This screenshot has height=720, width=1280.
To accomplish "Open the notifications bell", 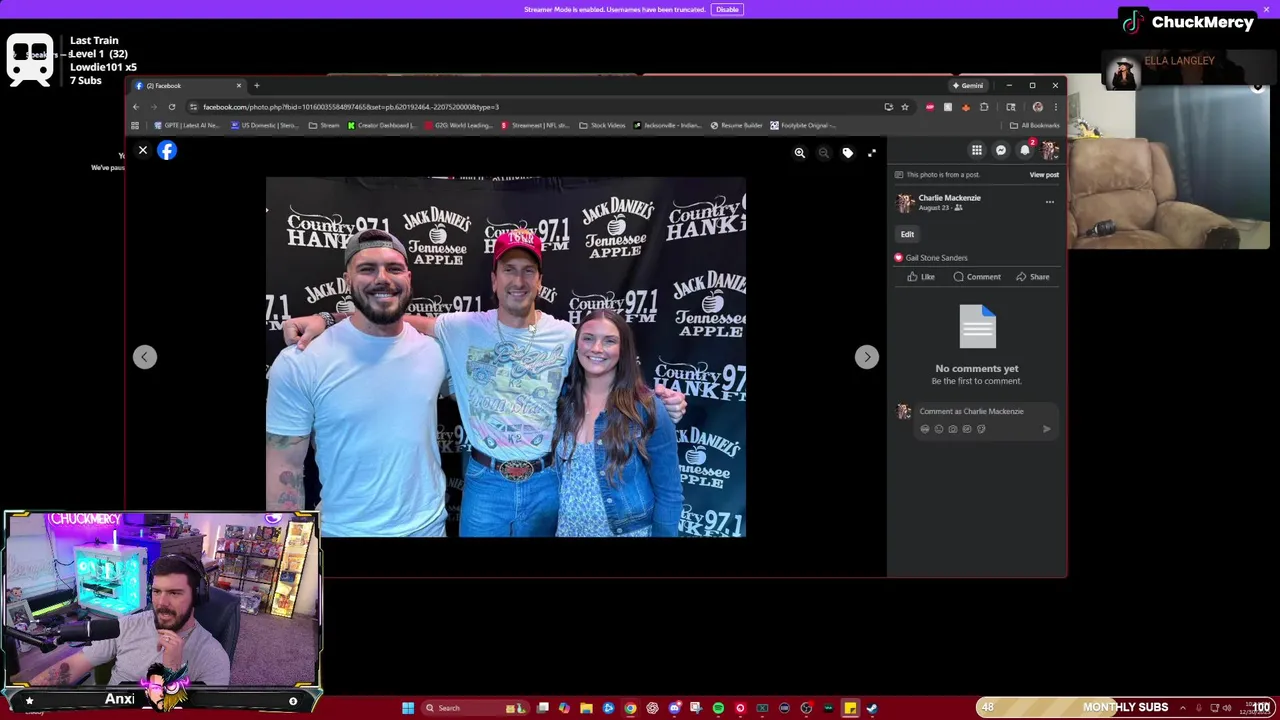I will point(1025,151).
